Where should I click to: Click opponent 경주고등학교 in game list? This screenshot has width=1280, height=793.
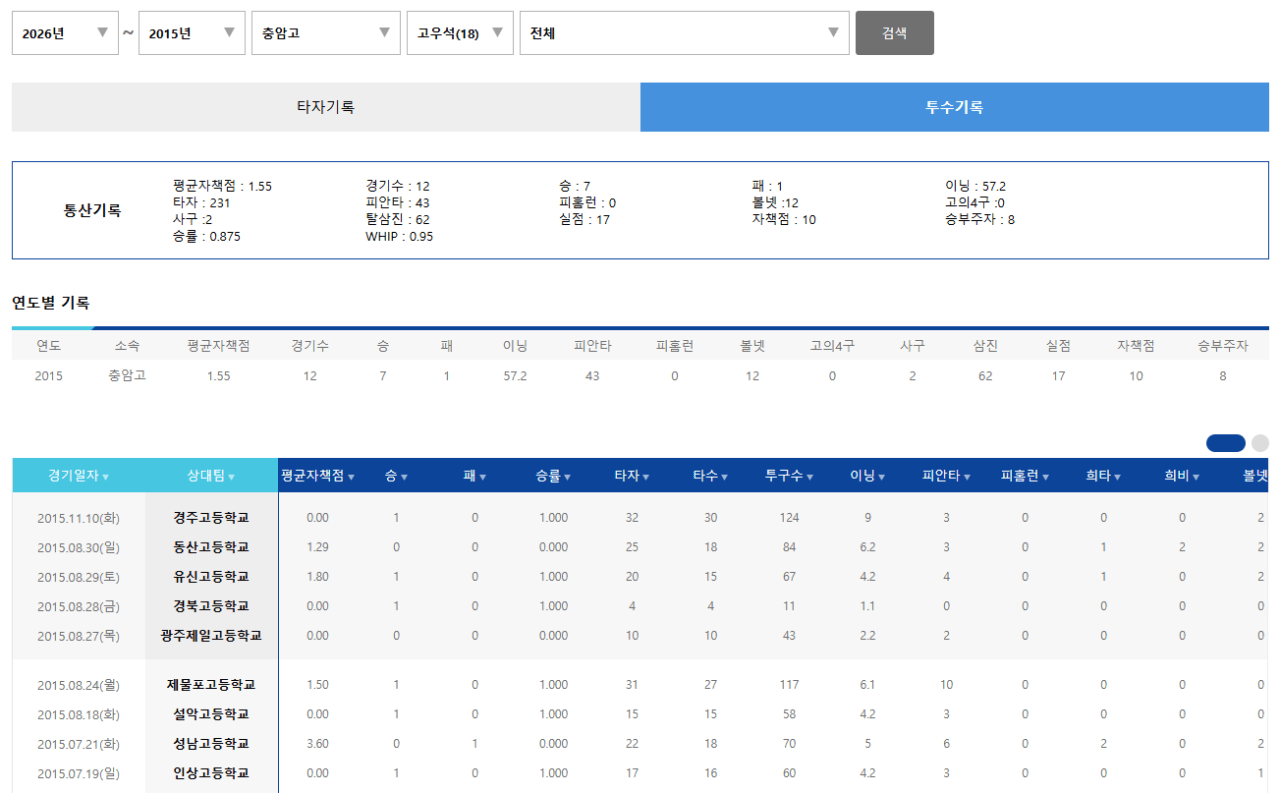pyautogui.click(x=211, y=518)
